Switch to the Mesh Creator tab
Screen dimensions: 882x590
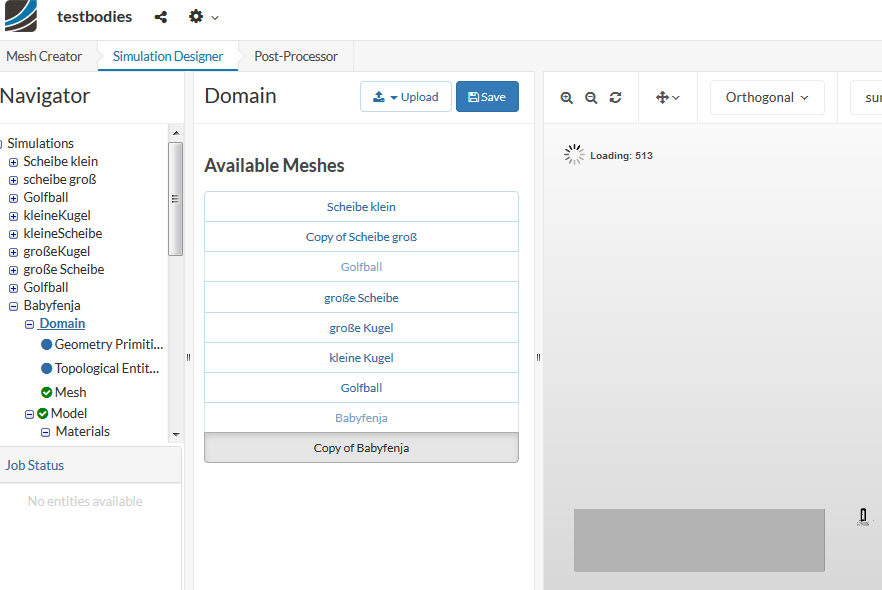[44, 56]
